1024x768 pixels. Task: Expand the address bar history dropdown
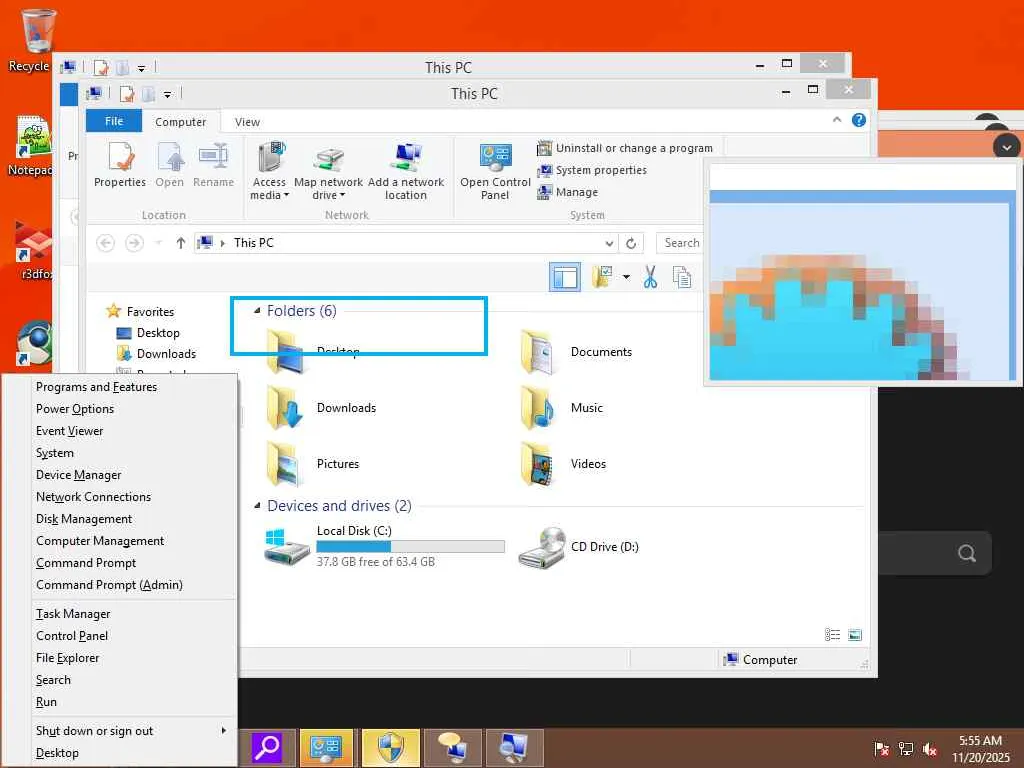(609, 244)
